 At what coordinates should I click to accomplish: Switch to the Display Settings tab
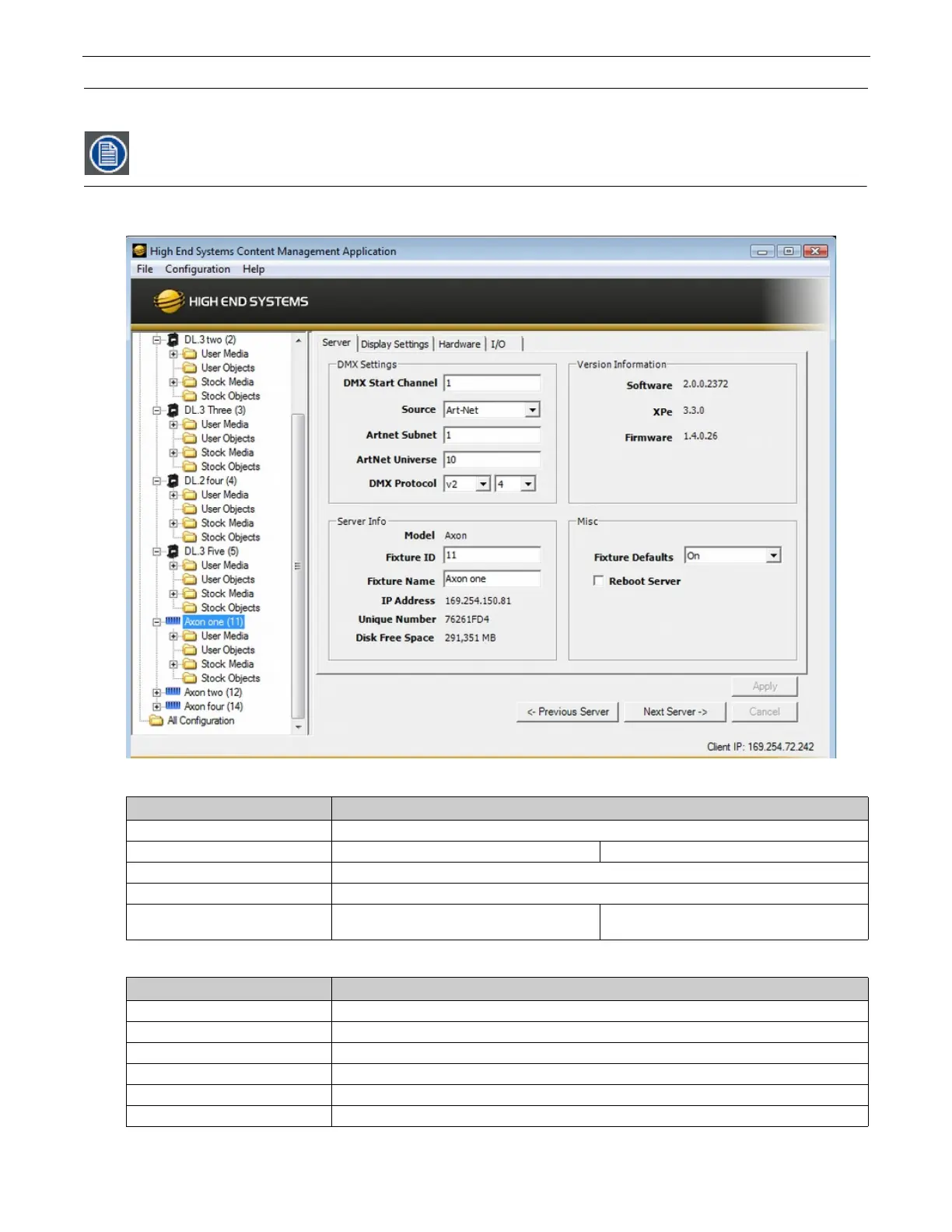pos(394,344)
